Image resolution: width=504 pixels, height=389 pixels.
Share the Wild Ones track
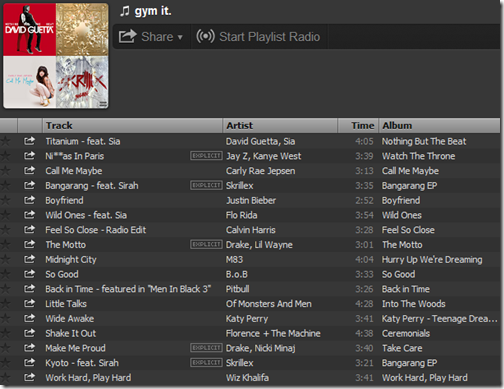tap(29, 215)
